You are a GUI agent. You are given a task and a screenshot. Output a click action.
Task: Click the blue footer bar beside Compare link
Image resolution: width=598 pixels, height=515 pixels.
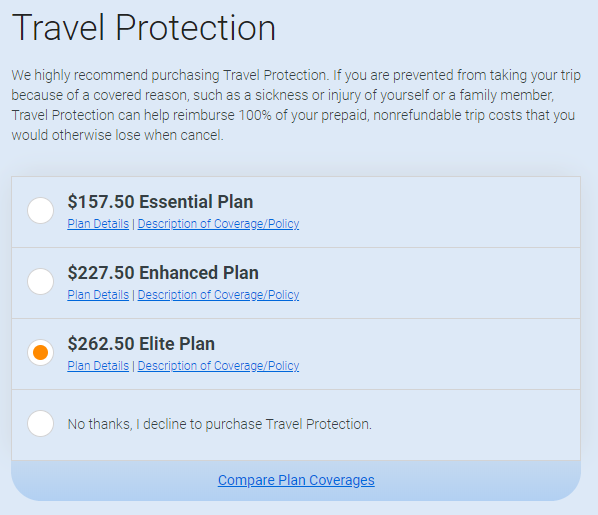[x=477, y=480]
